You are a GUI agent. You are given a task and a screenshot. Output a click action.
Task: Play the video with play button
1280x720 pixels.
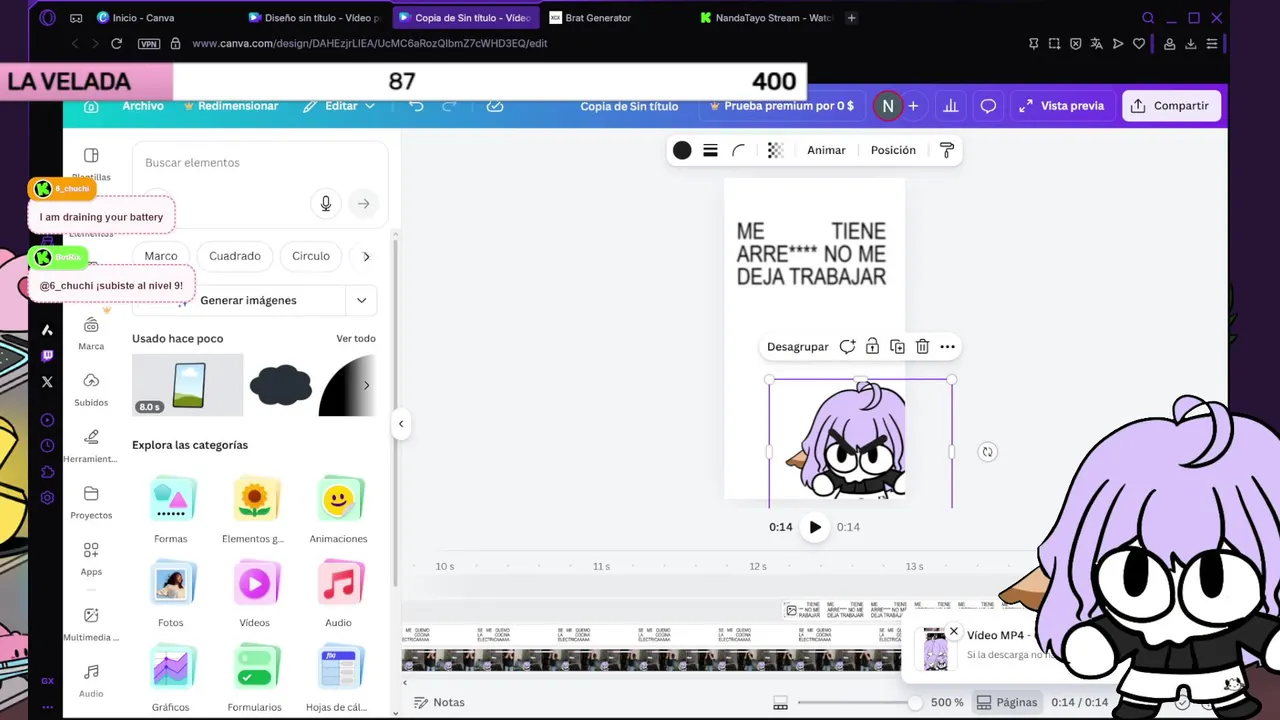click(815, 527)
